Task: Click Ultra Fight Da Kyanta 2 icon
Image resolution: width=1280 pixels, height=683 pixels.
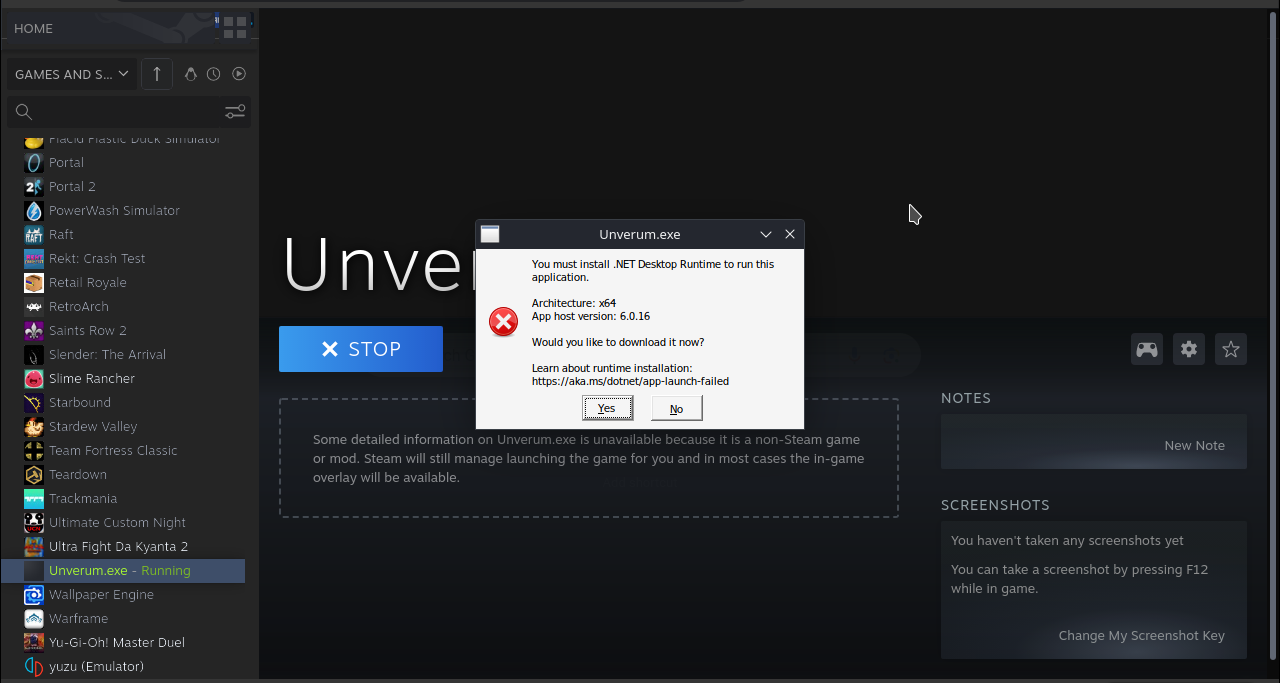Action: [x=34, y=546]
